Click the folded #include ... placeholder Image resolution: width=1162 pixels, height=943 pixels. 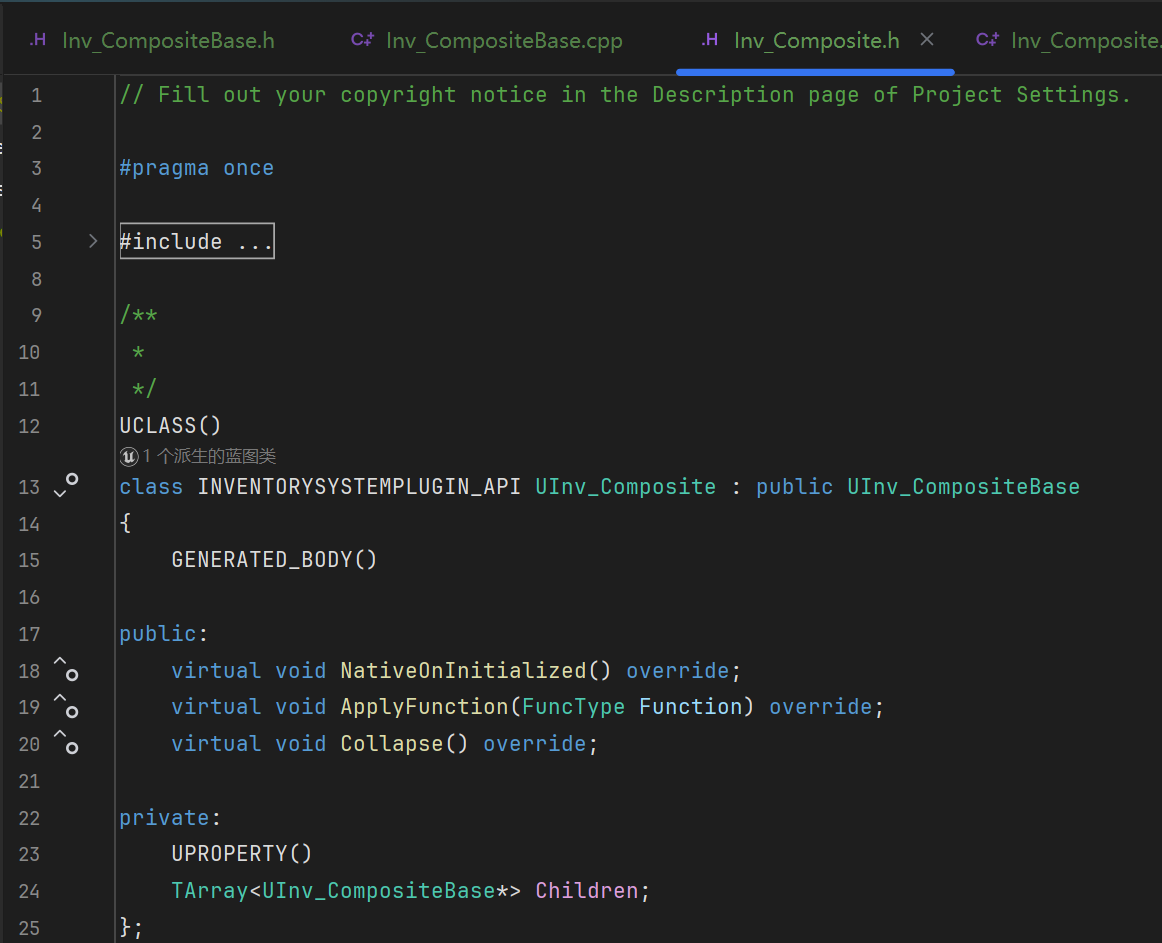[x=197, y=241]
